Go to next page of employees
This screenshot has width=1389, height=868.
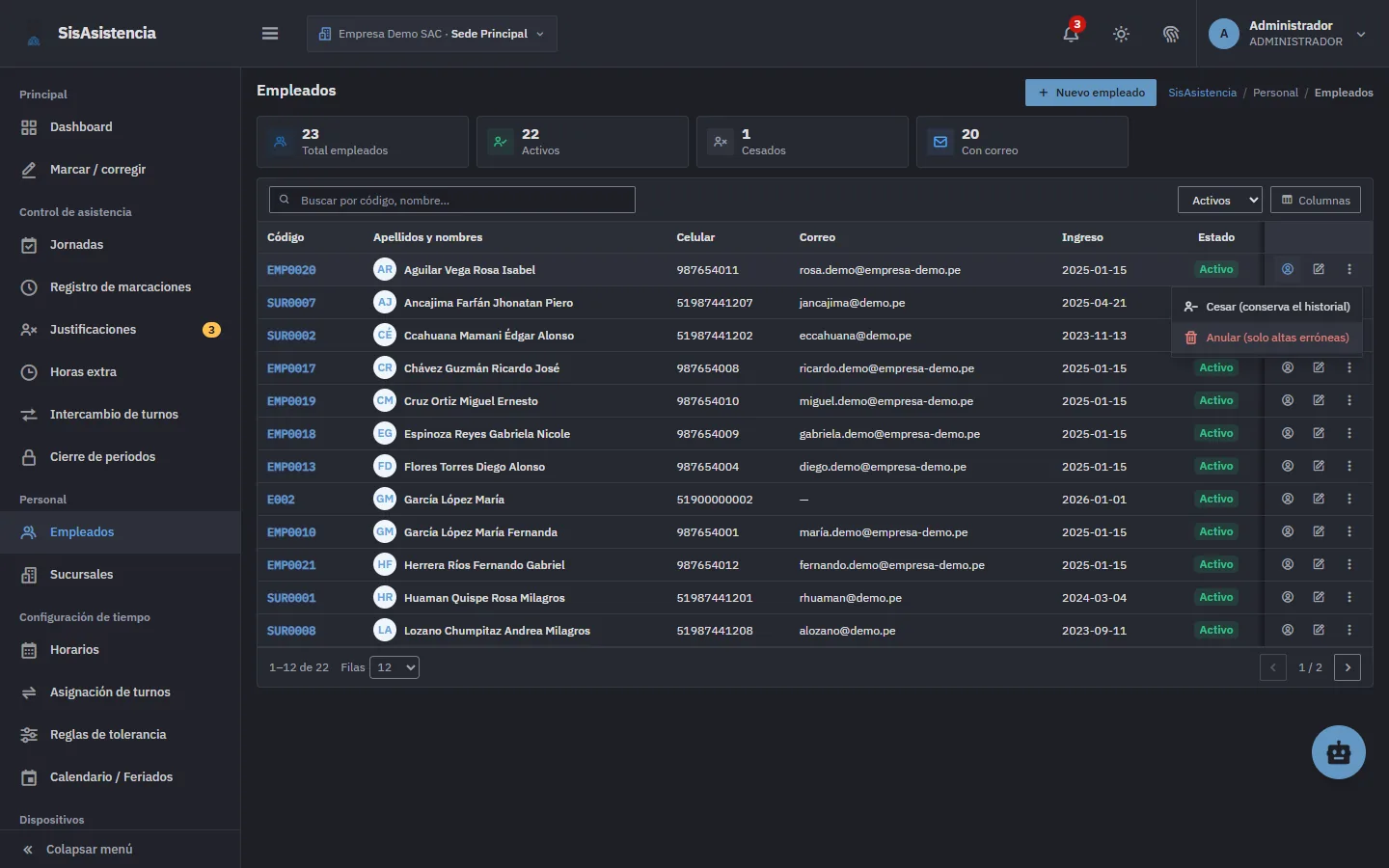pyautogui.click(x=1348, y=667)
